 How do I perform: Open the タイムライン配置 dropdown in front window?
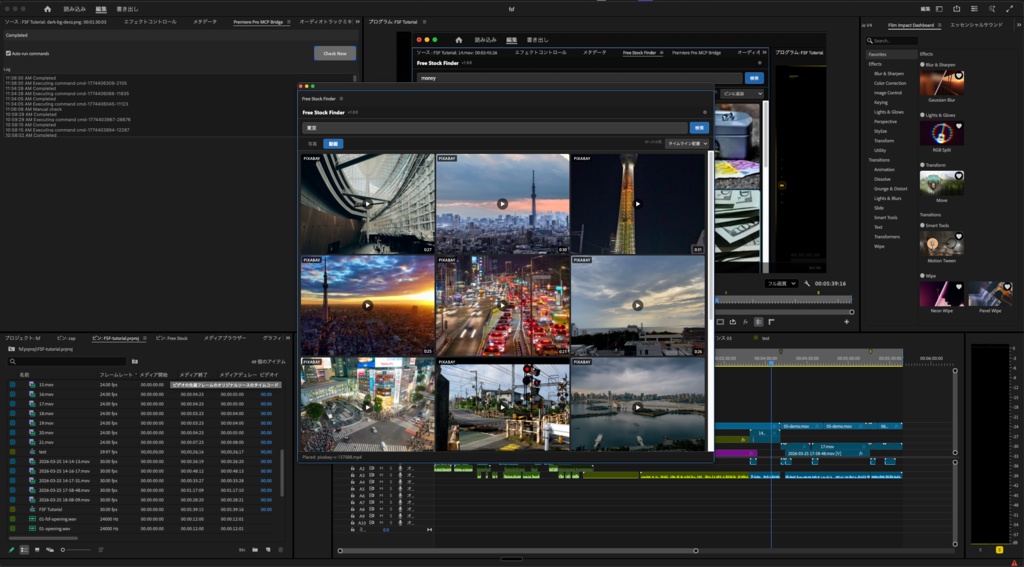click(x=686, y=144)
